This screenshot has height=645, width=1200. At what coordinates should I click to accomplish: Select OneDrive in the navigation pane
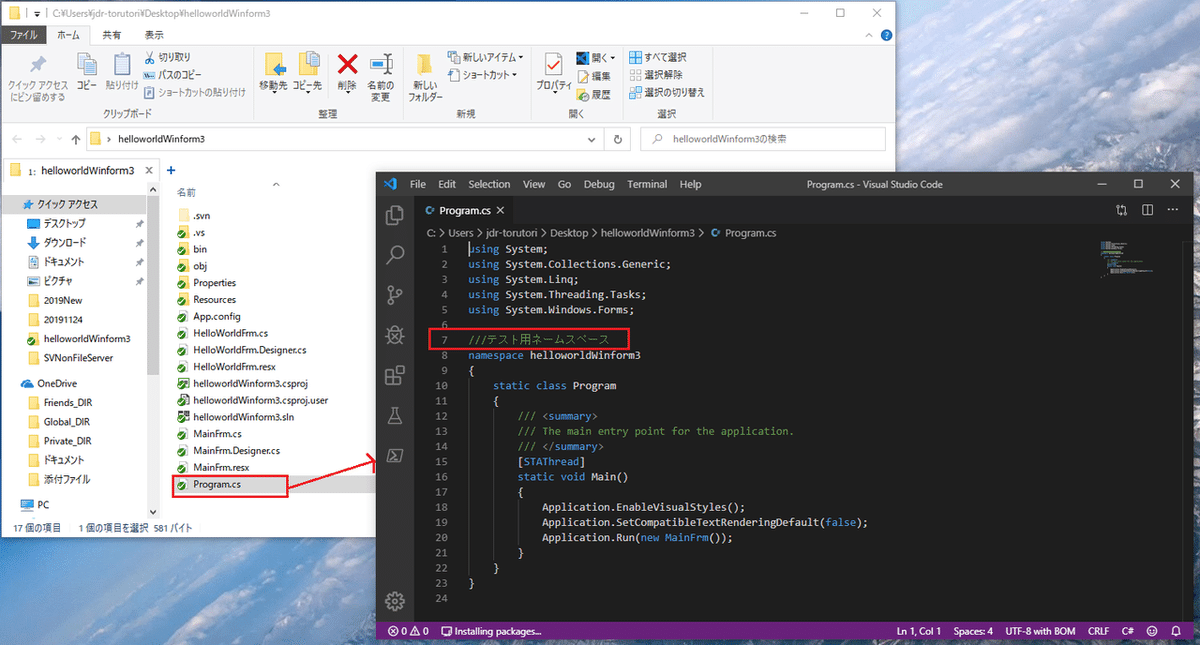coord(59,383)
